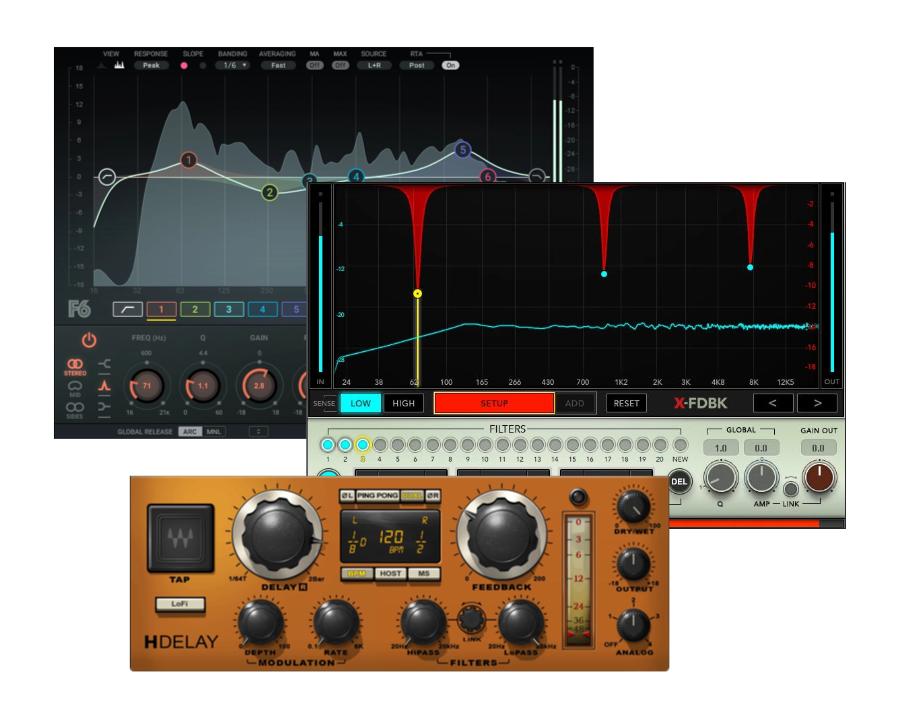Click the red SETUP button in X-FDBK

pyautogui.click(x=494, y=403)
